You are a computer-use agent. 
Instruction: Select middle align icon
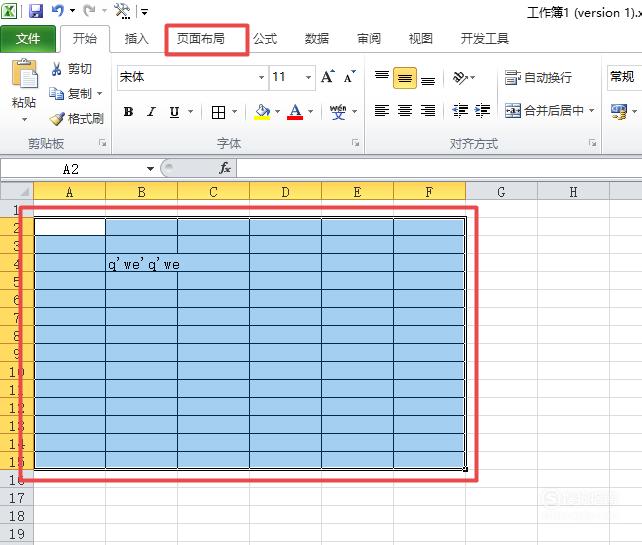405,78
